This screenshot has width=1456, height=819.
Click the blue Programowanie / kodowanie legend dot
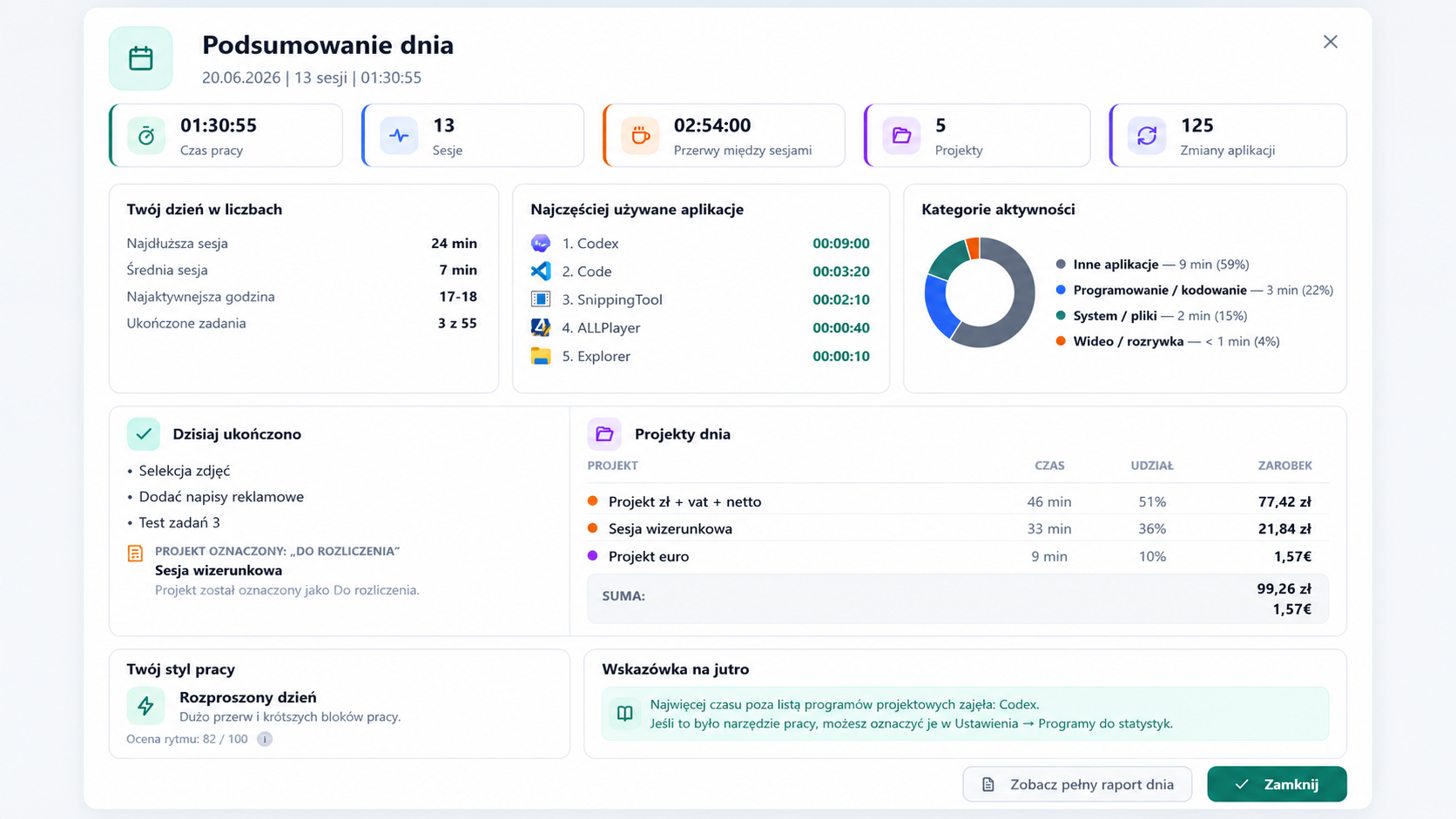tap(1061, 290)
